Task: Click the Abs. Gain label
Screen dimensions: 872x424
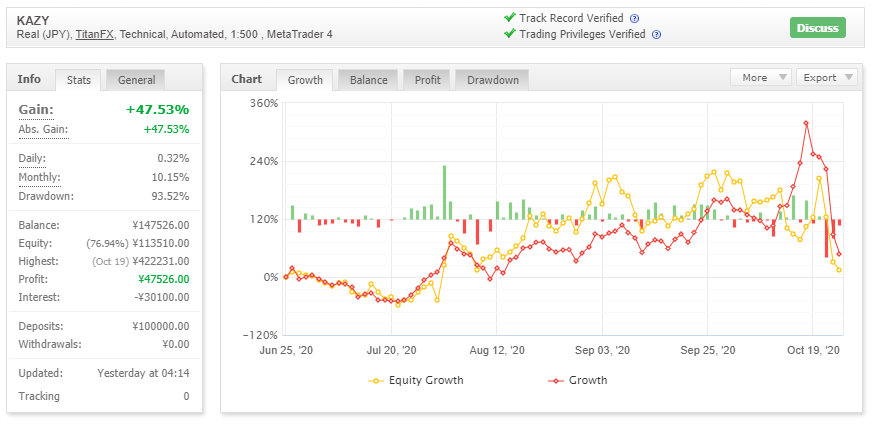Action: tap(43, 130)
